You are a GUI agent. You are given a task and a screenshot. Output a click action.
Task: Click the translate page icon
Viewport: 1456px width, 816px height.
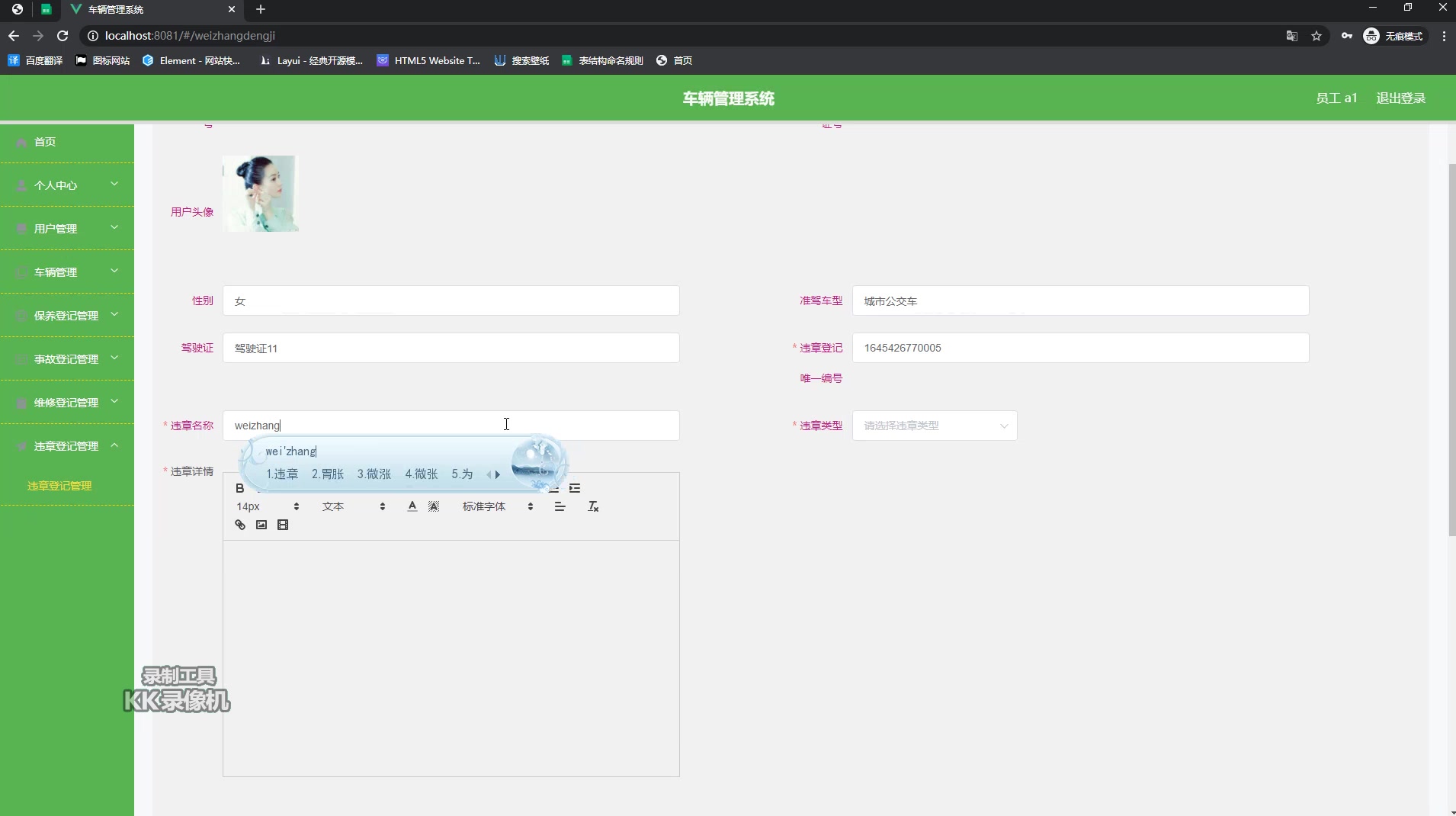point(1291,36)
